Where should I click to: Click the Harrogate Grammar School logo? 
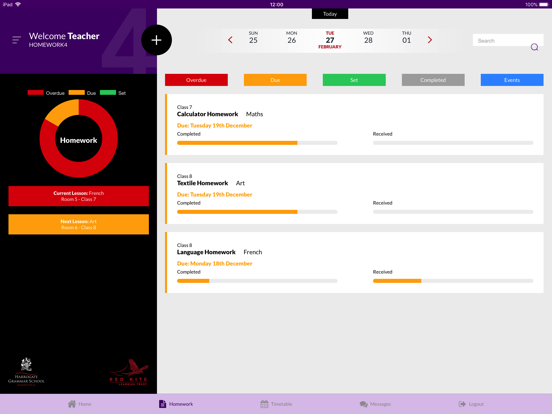click(x=26, y=372)
